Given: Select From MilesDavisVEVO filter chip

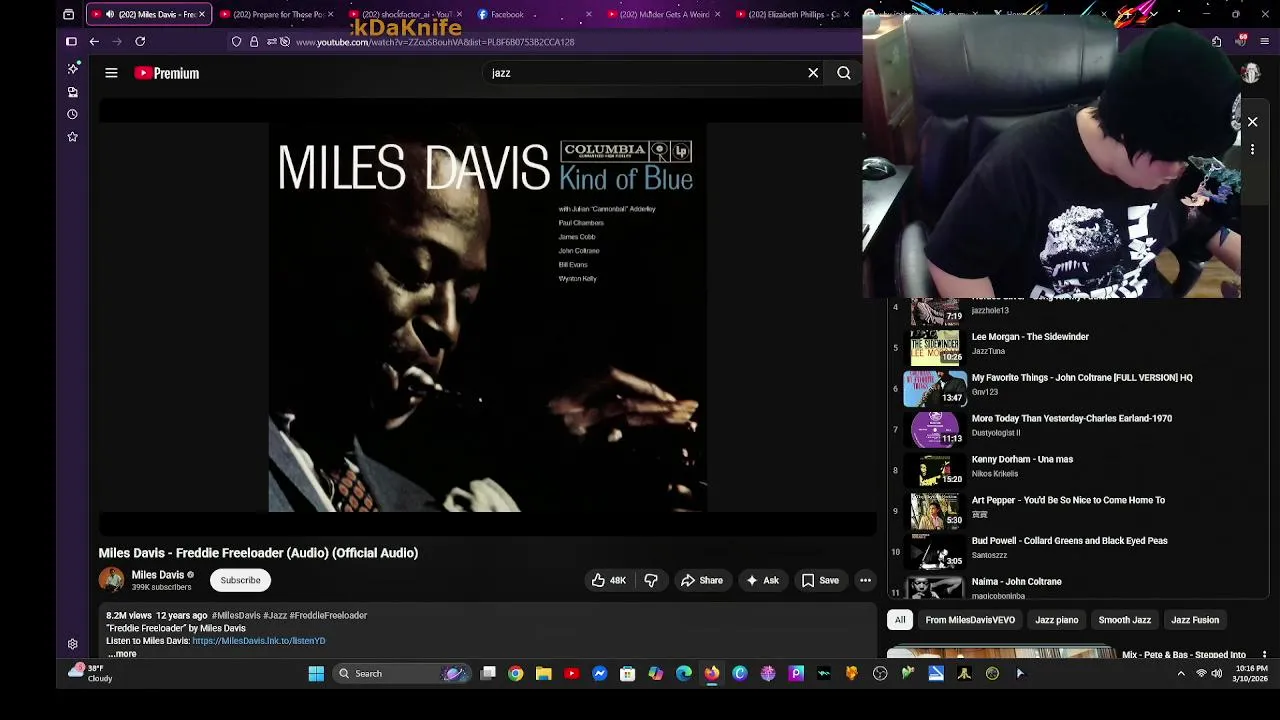Looking at the screenshot, I should click(x=970, y=620).
